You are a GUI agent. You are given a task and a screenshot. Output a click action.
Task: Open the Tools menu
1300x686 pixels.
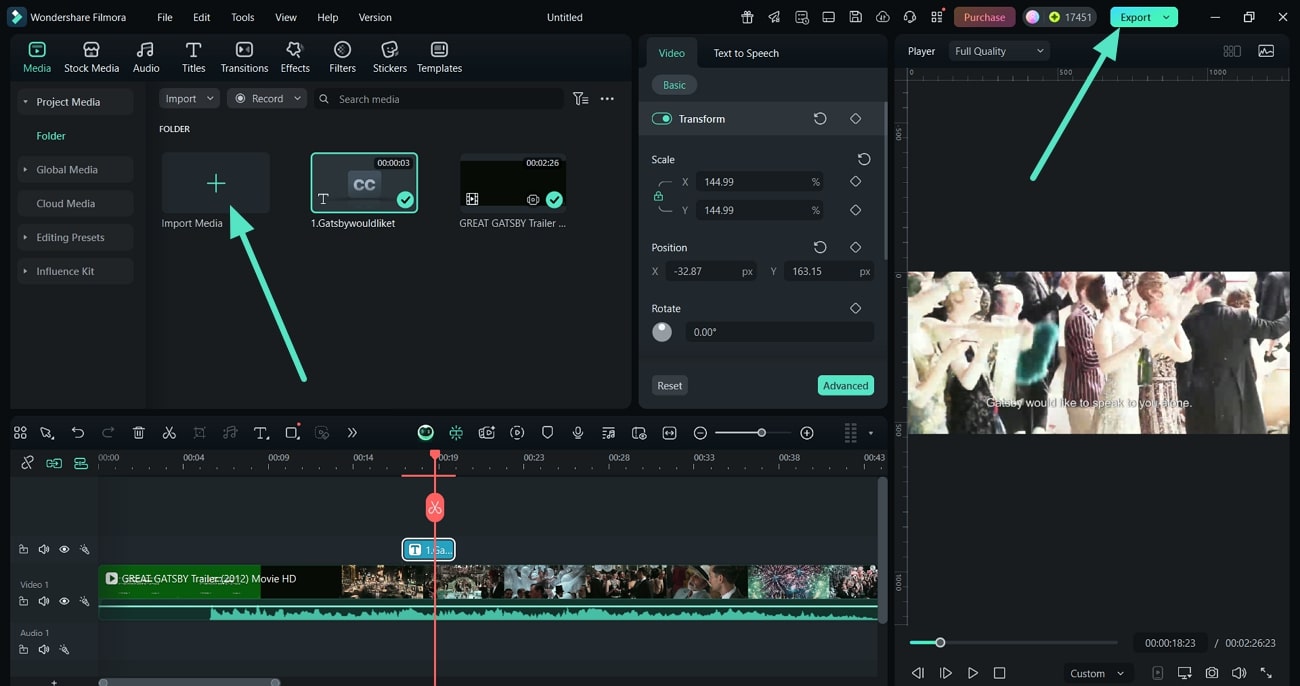pyautogui.click(x=243, y=17)
